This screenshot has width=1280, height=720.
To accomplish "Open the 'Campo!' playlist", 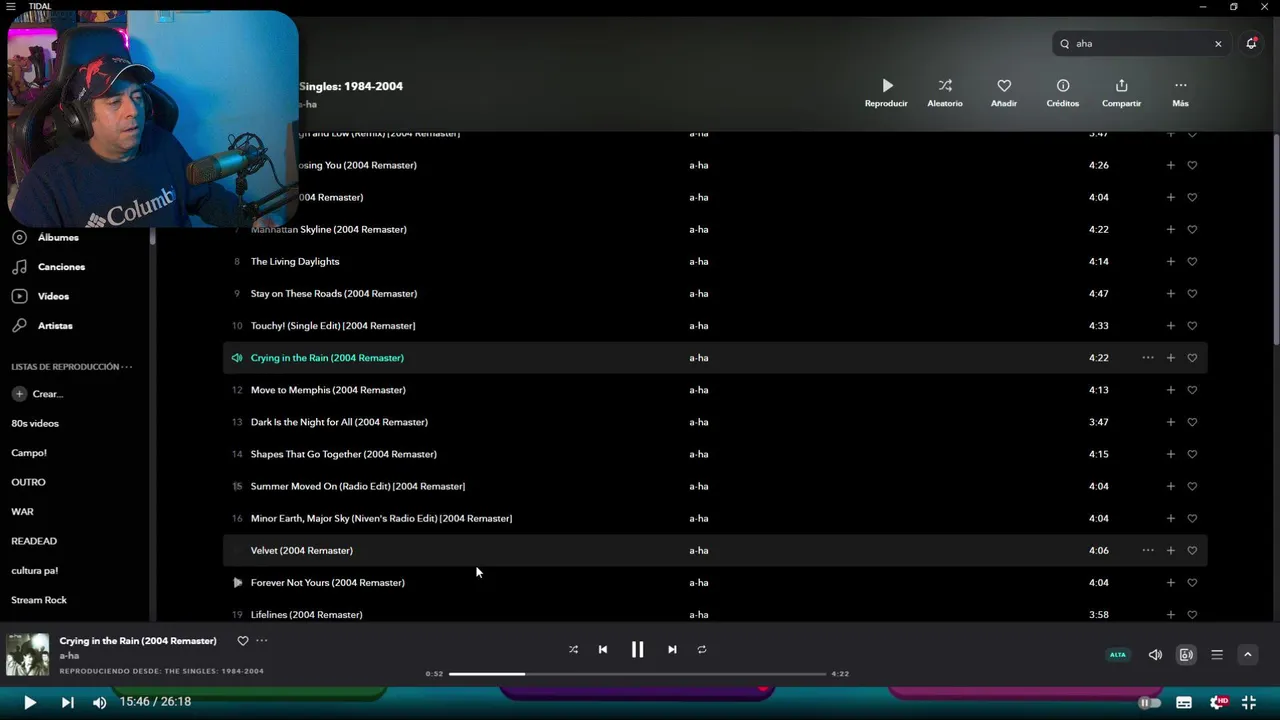I will pyautogui.click(x=29, y=453).
